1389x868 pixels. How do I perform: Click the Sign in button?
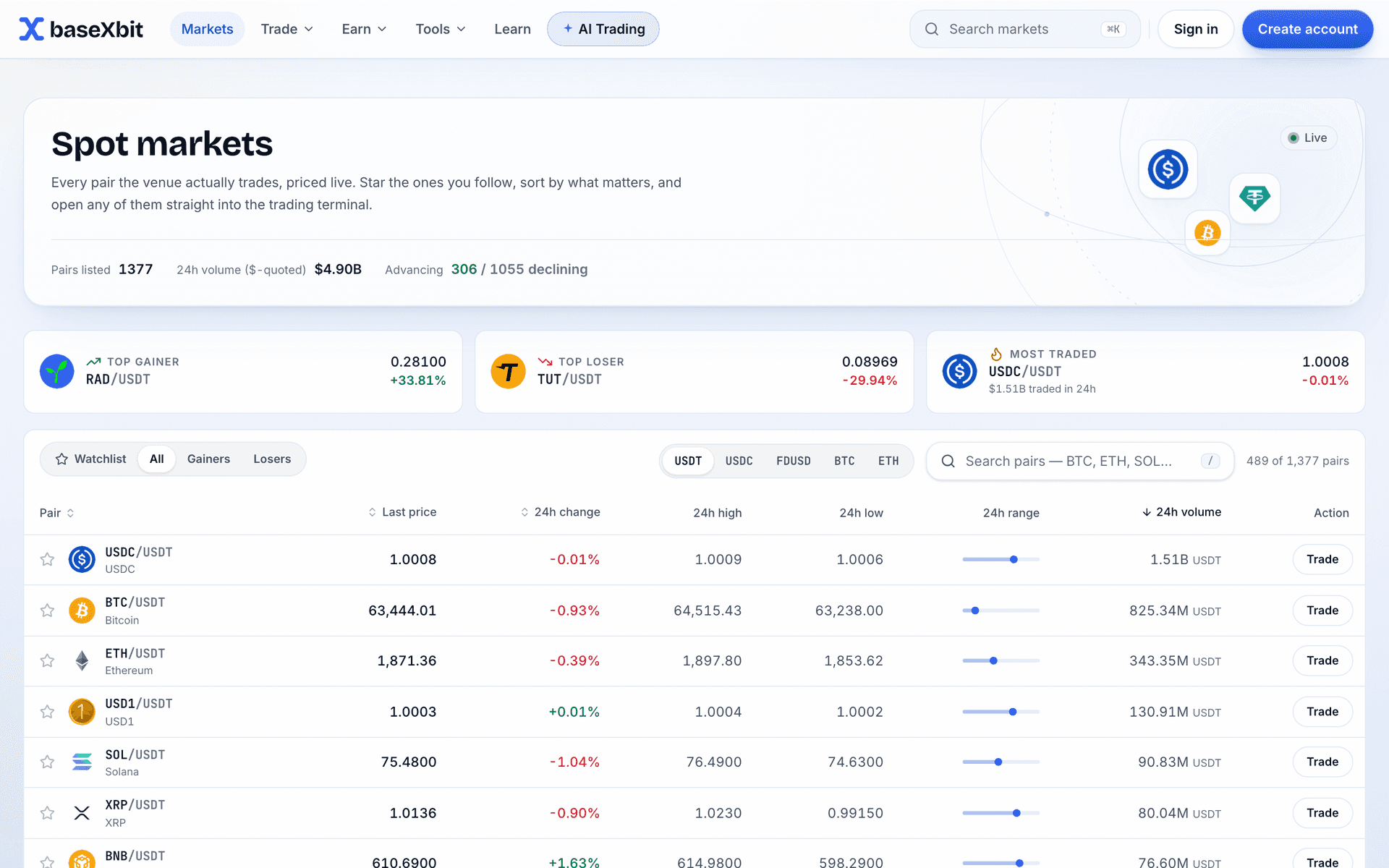click(x=1196, y=29)
